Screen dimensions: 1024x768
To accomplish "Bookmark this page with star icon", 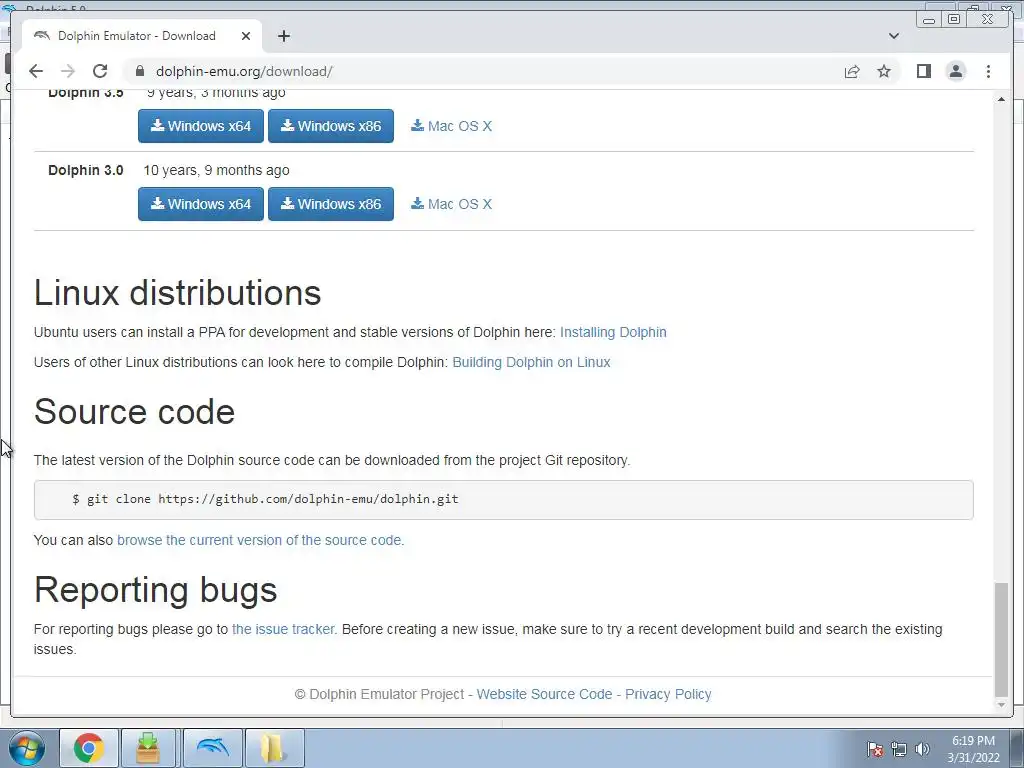I will point(884,71).
